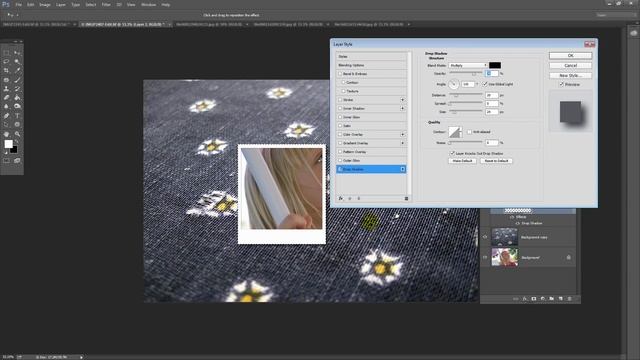Enable Satin effect checkbox

340,126
